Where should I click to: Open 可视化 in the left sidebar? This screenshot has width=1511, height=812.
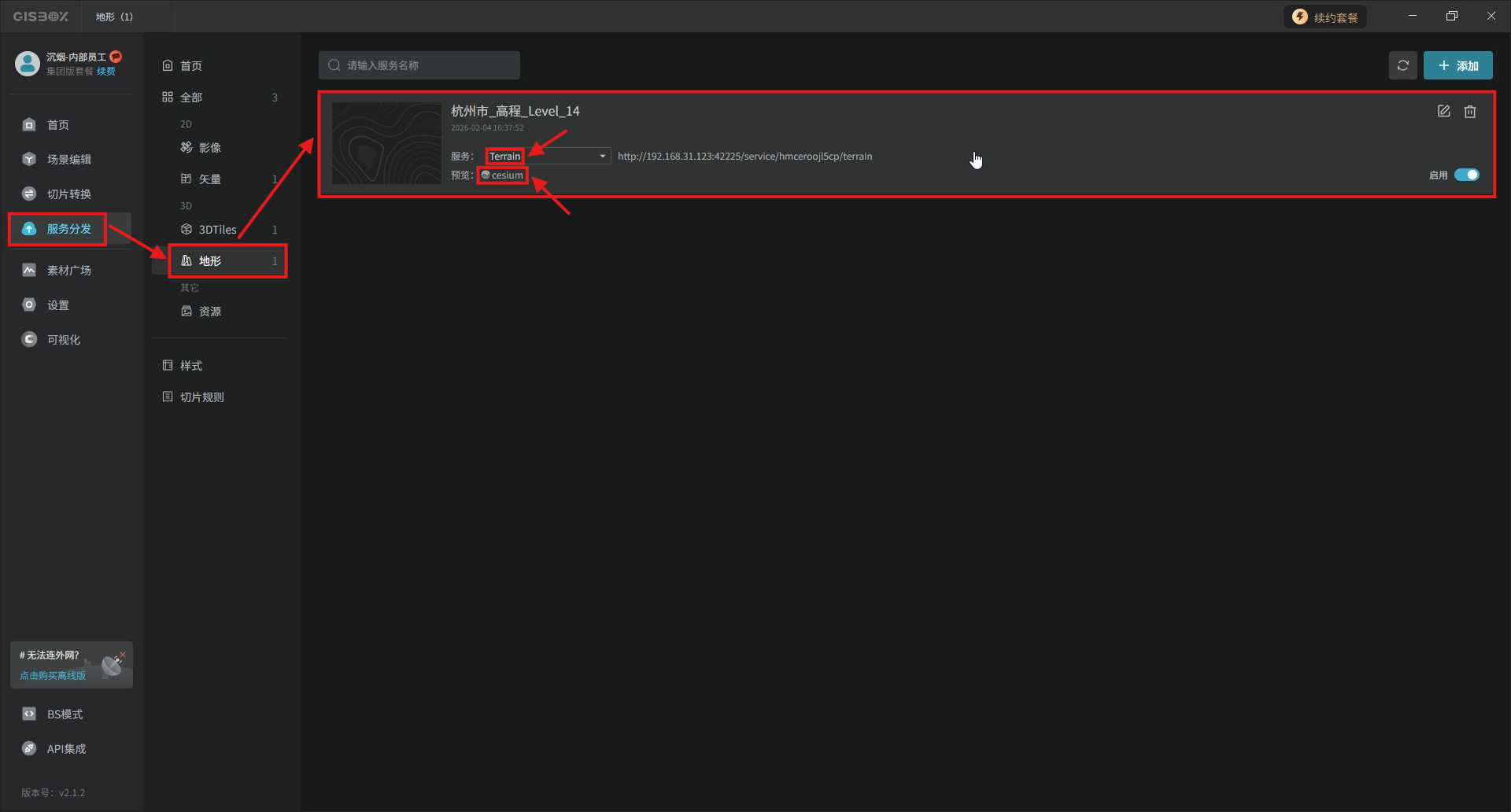(63, 340)
